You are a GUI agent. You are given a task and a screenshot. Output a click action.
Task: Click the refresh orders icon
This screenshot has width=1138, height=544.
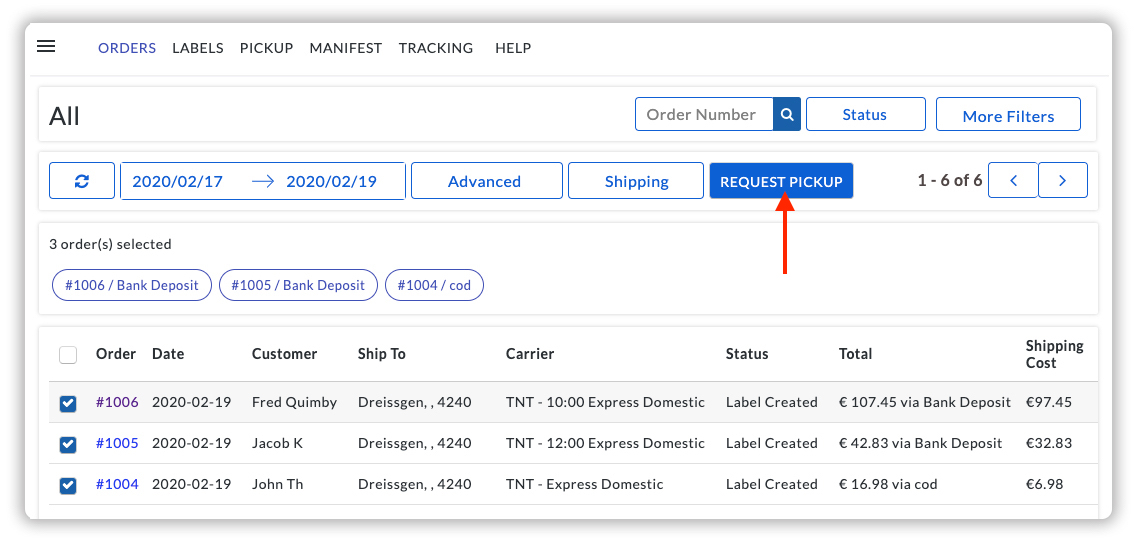click(x=82, y=181)
